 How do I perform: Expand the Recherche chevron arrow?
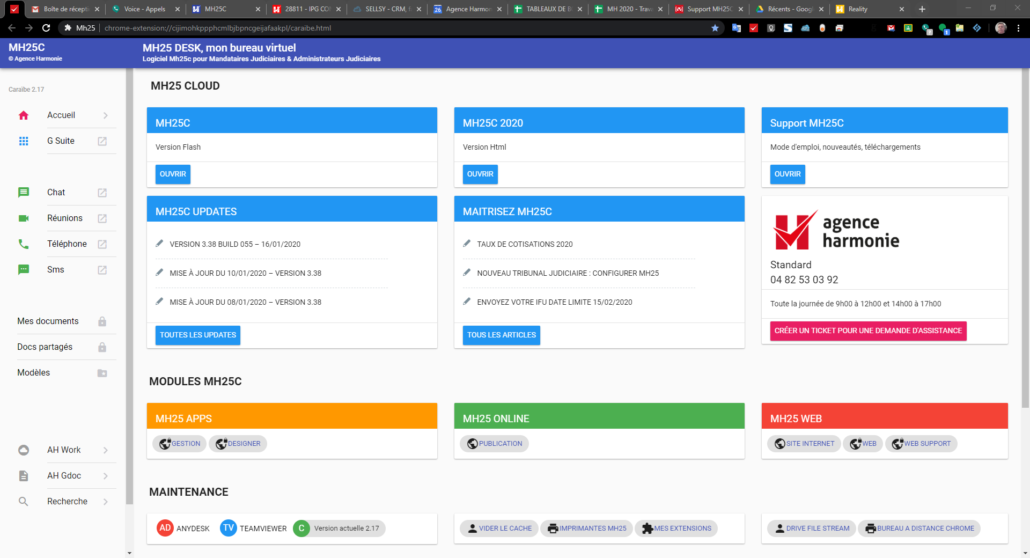[105, 502]
